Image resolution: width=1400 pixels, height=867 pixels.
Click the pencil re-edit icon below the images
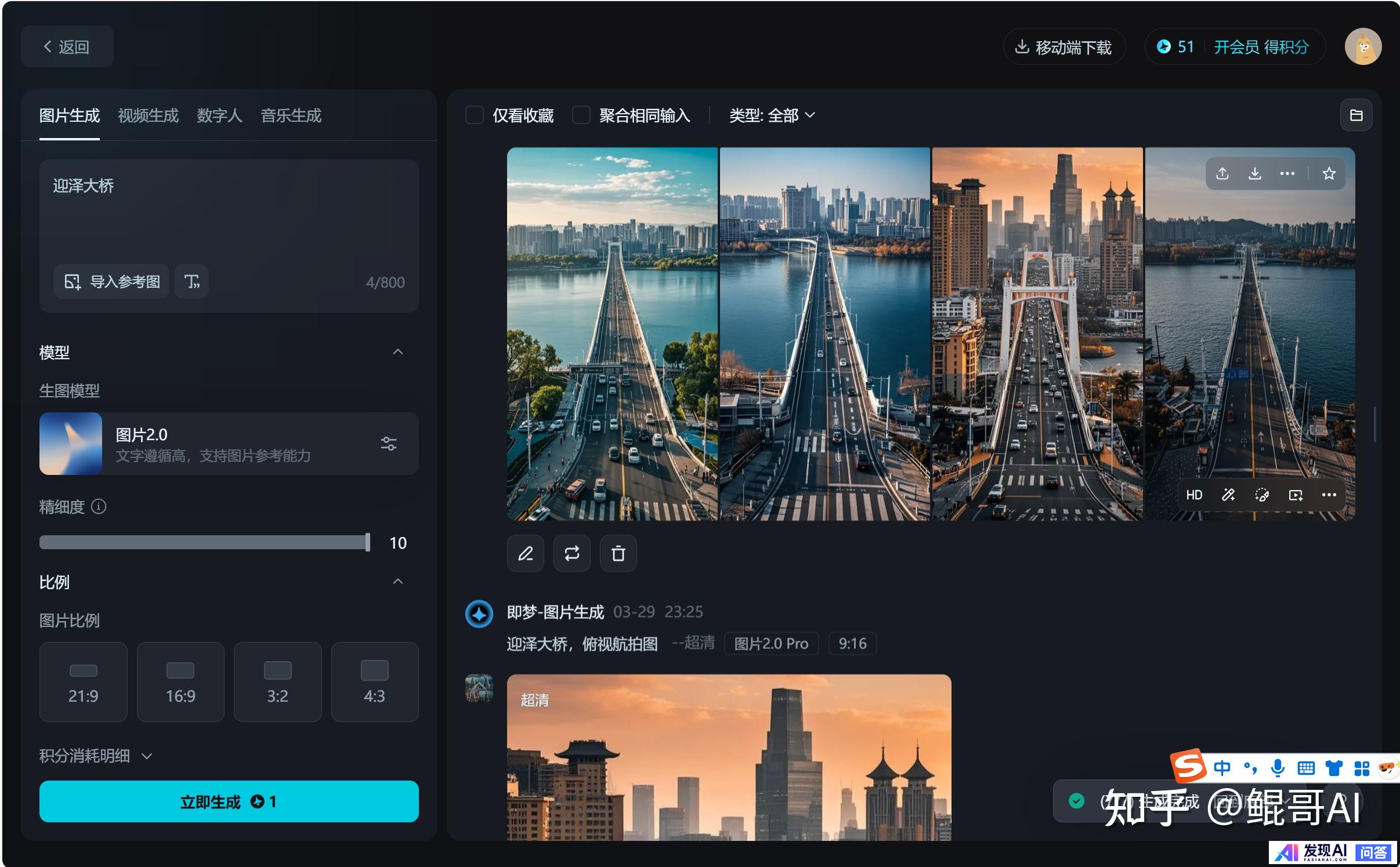[x=526, y=553]
